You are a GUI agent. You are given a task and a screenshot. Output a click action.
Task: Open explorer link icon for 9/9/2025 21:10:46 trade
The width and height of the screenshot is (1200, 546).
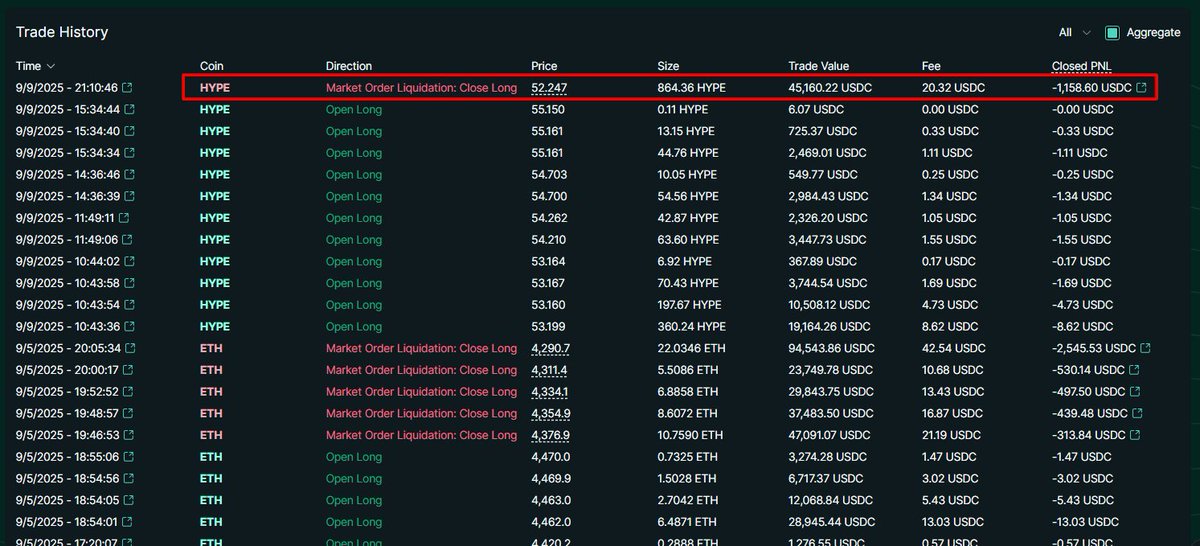[x=128, y=88]
